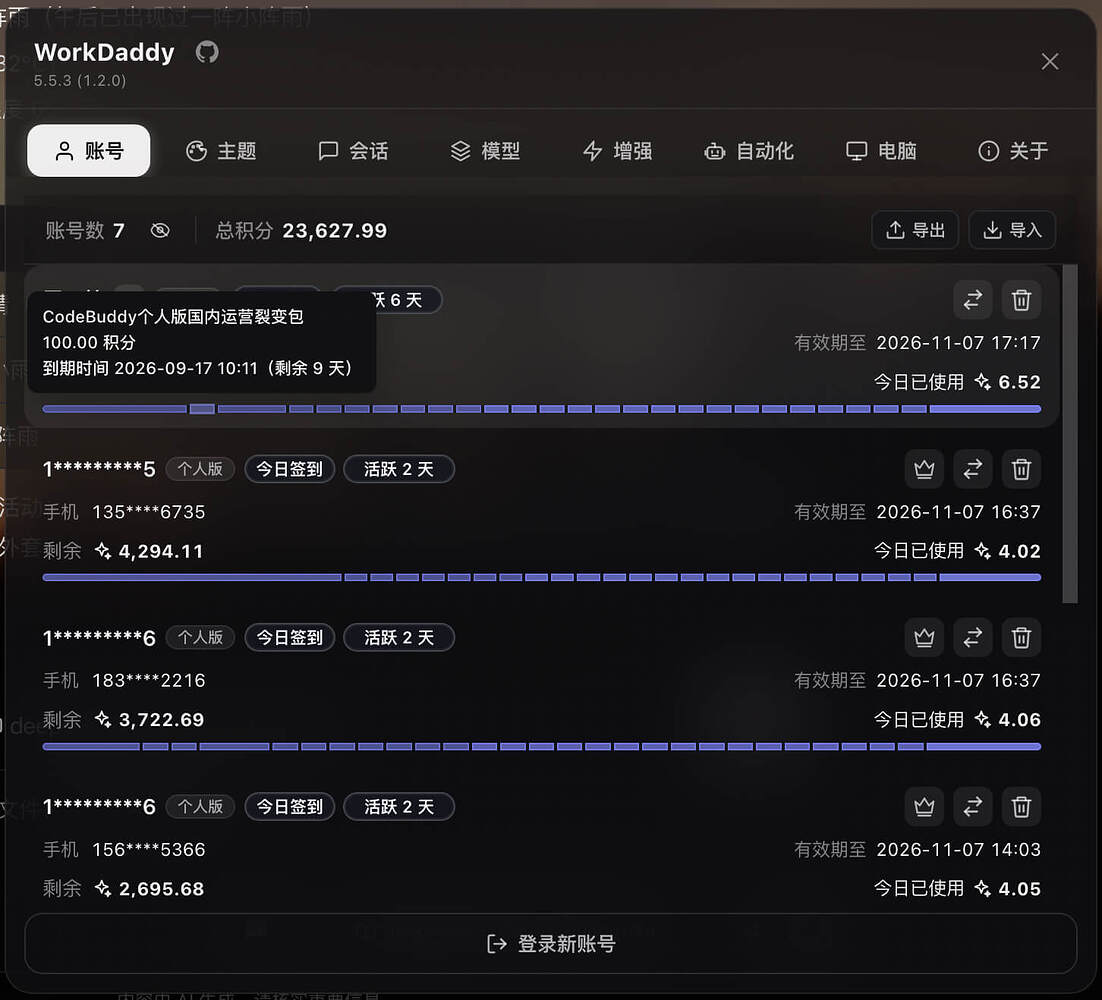Delete the account with phone 135****6735
Image resolution: width=1102 pixels, height=1000 pixels.
click(1021, 469)
